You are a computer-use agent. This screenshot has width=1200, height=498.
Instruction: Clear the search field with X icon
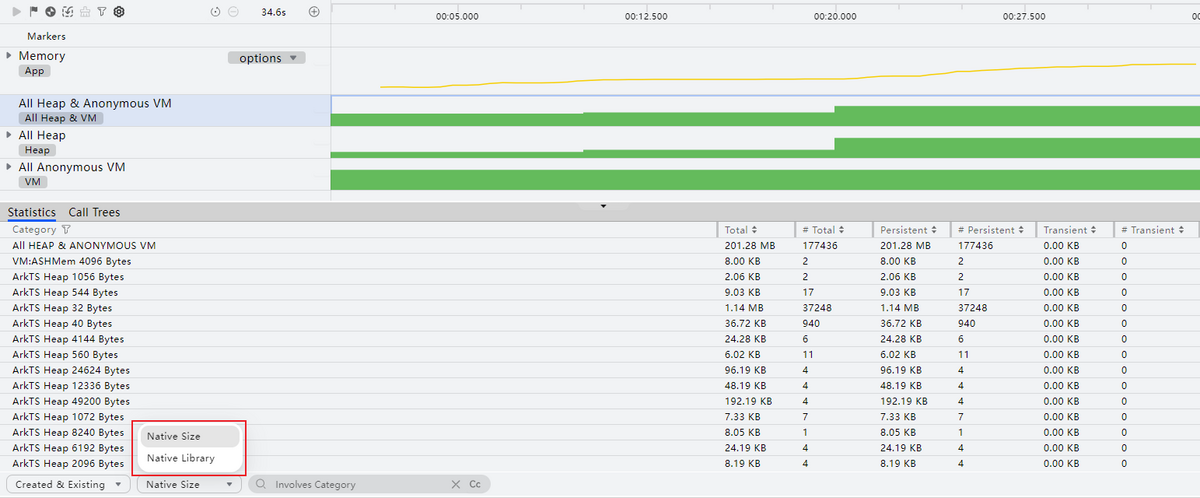click(456, 484)
